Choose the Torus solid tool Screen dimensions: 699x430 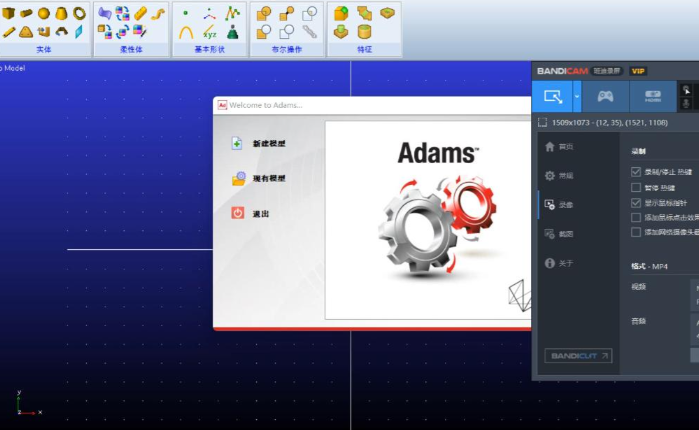79,14
